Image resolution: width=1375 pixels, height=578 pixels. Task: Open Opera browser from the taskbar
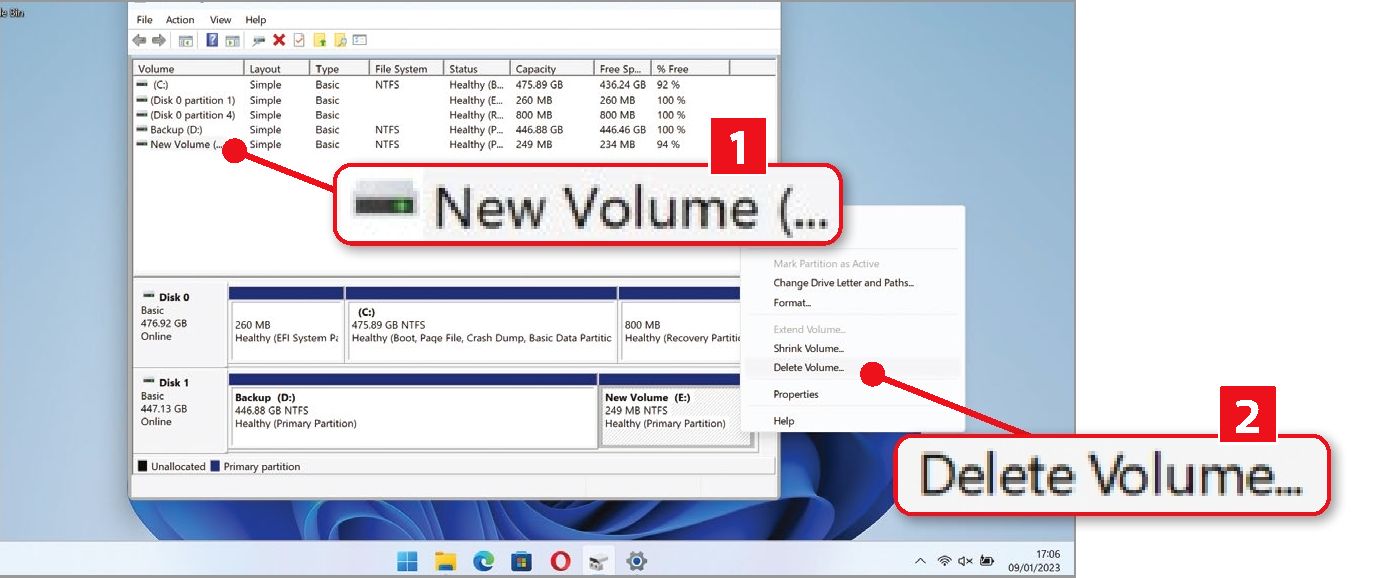[x=560, y=562]
